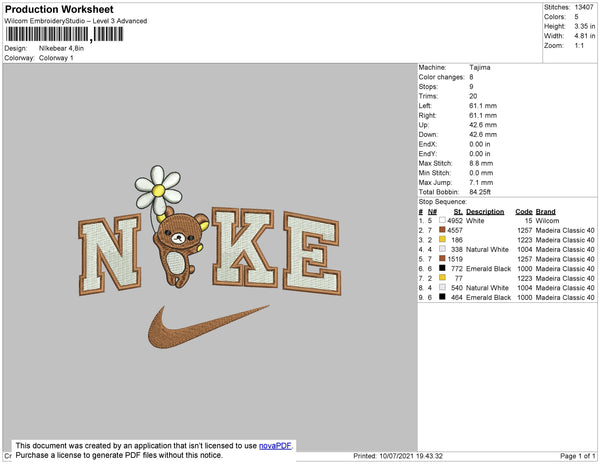Screen dimensions: 600x464
Task: Click the 'St.' column header
Action: pos(458,212)
